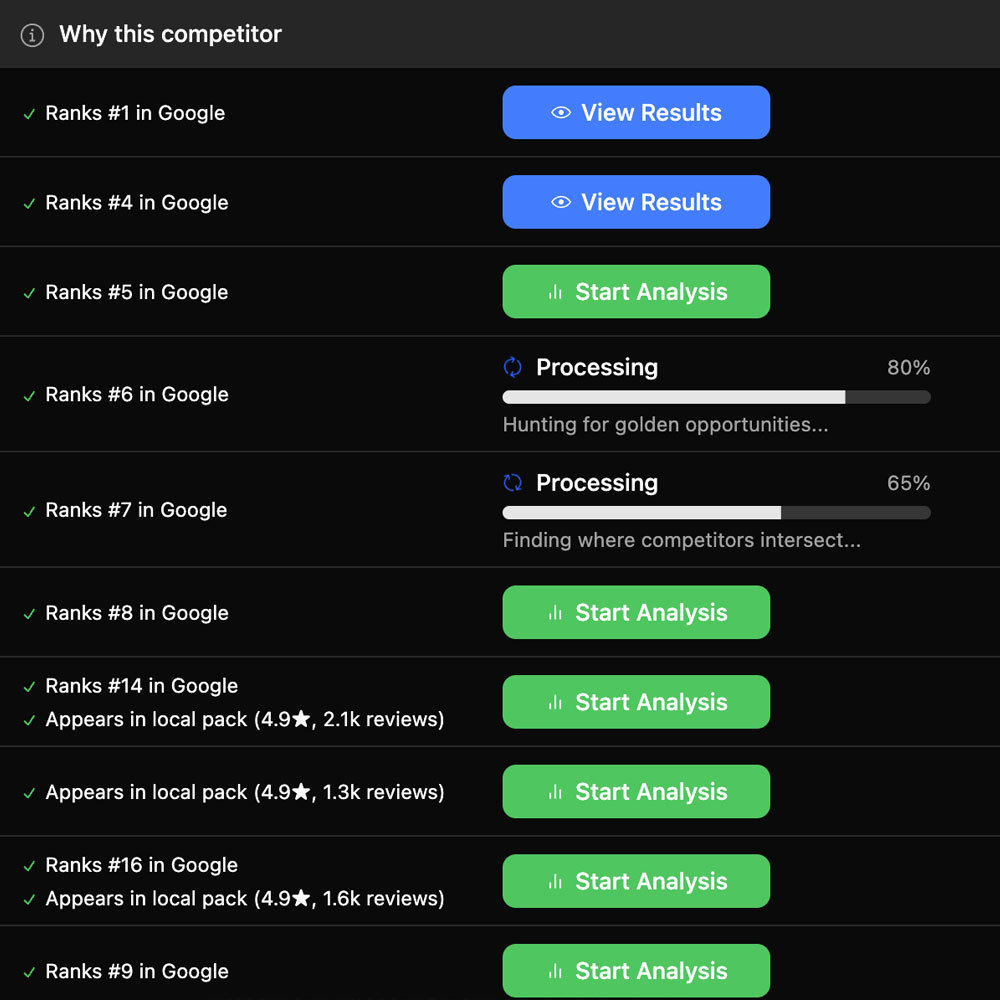The width and height of the screenshot is (1000, 1000).
Task: Start Analysis for Ranks #14 competitor
Action: coord(636,702)
